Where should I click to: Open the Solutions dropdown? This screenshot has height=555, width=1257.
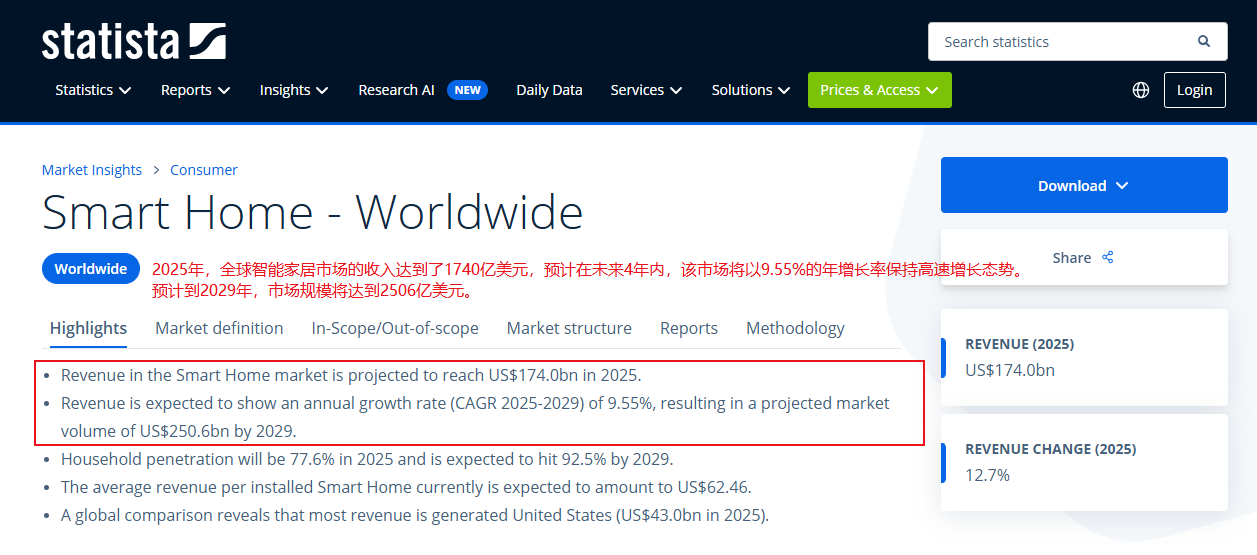750,90
